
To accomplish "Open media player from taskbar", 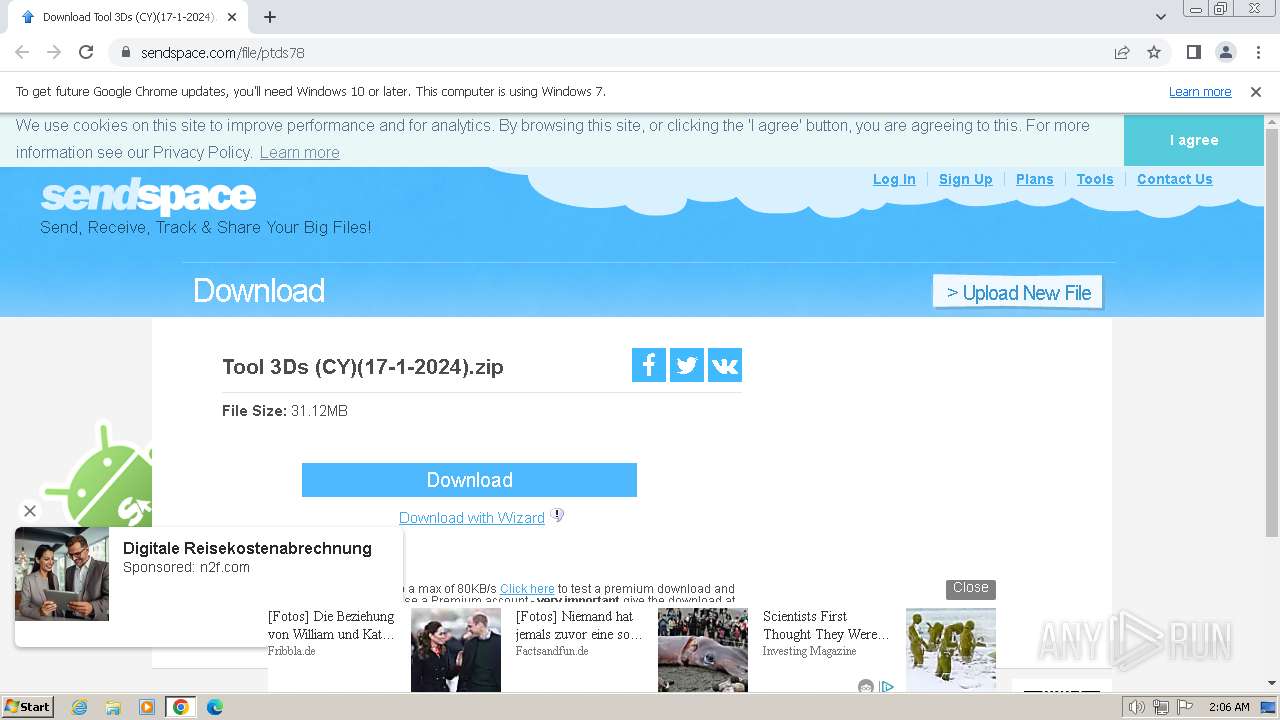I will pos(147,707).
